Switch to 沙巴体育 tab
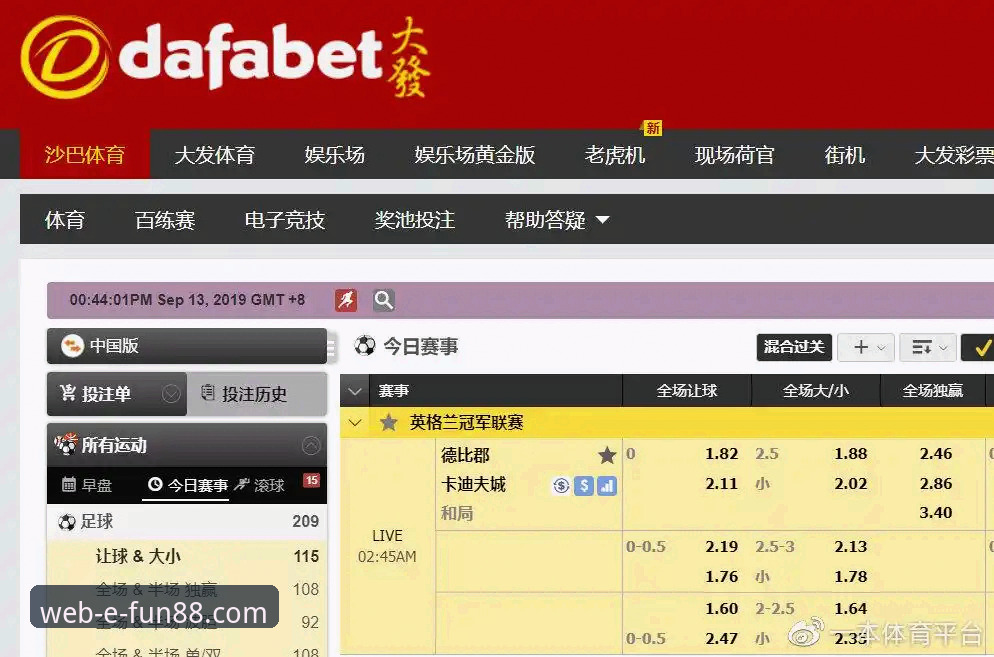 coord(85,155)
